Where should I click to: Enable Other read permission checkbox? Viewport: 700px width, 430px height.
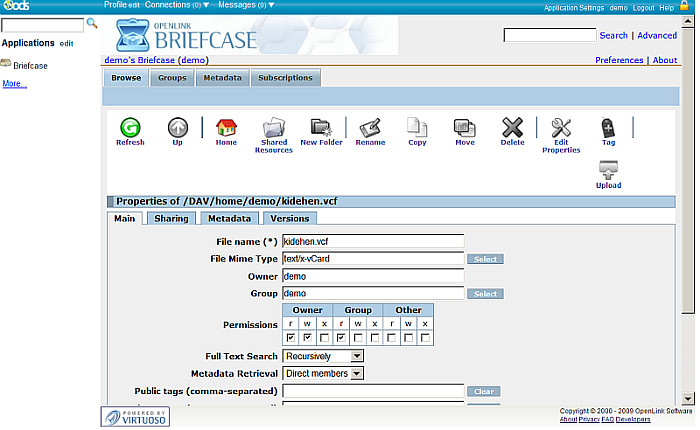pyautogui.click(x=392, y=339)
